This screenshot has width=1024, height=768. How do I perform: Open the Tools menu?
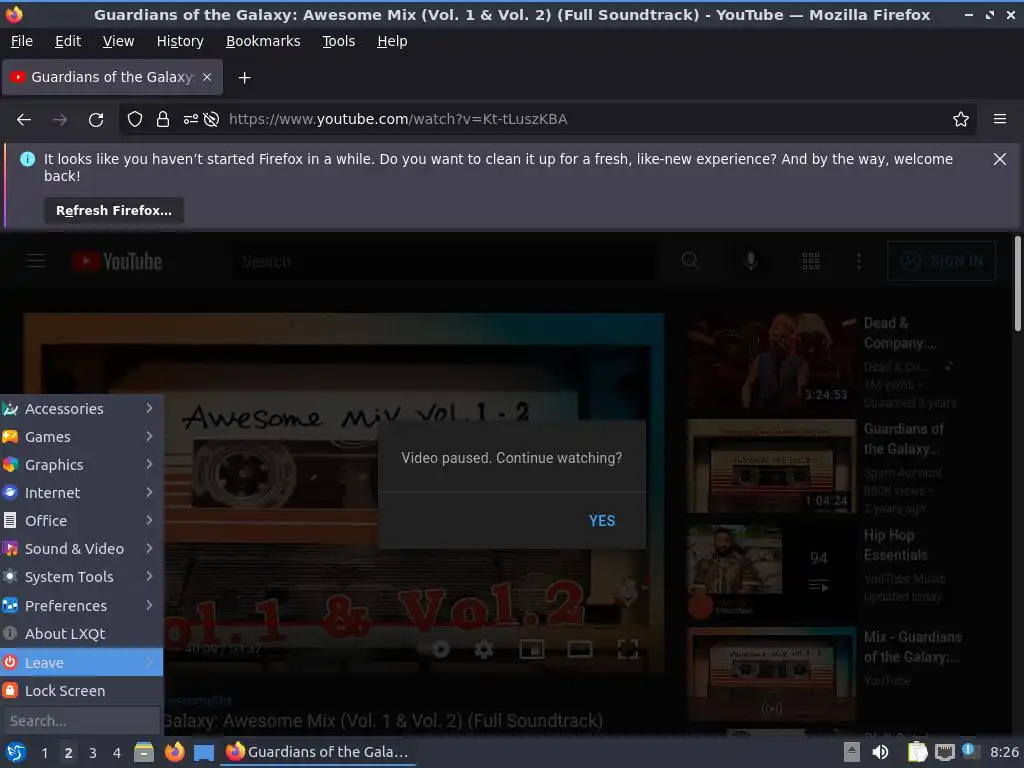pos(338,41)
